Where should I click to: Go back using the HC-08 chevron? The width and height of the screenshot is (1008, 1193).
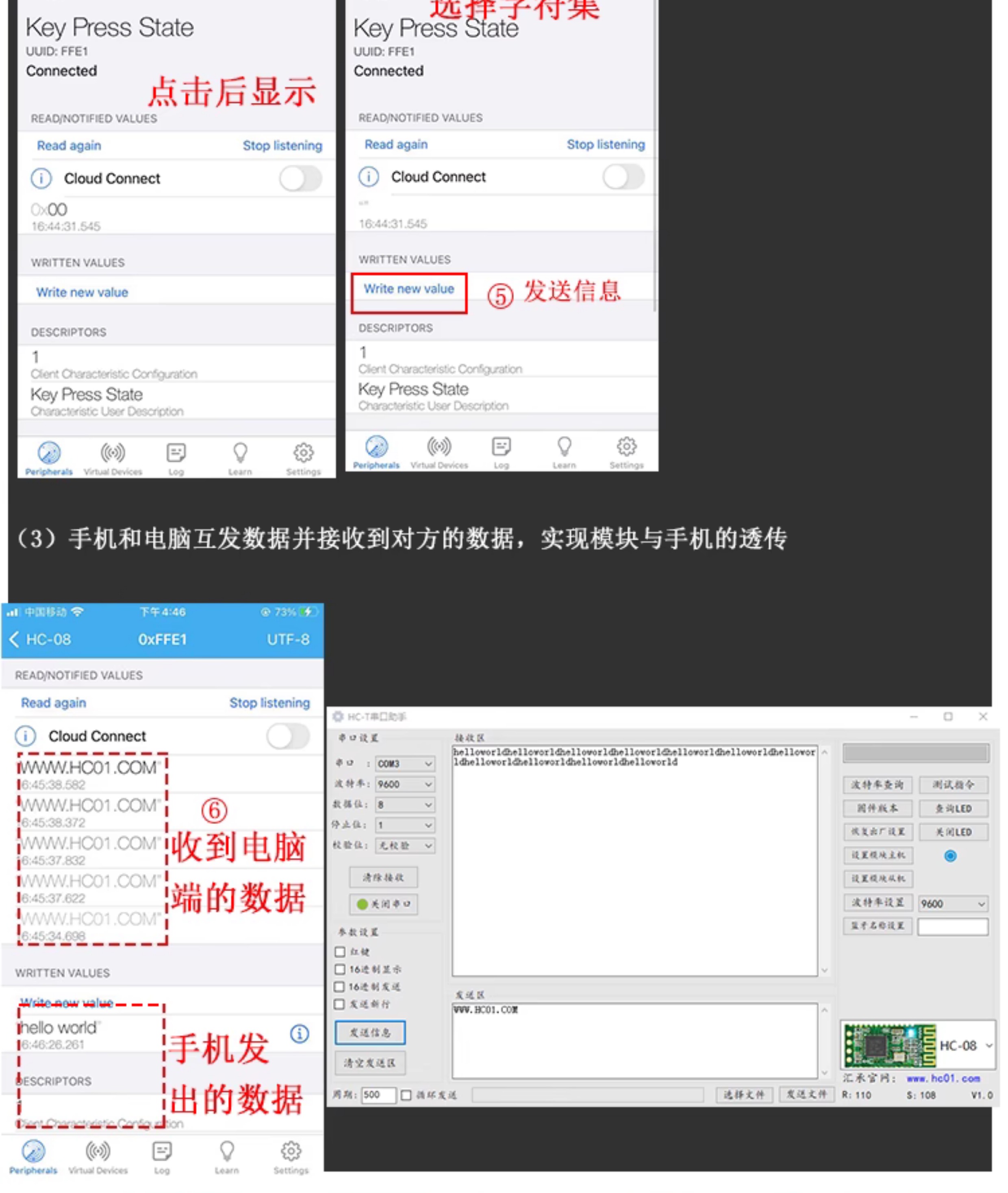pyautogui.click(x=15, y=639)
